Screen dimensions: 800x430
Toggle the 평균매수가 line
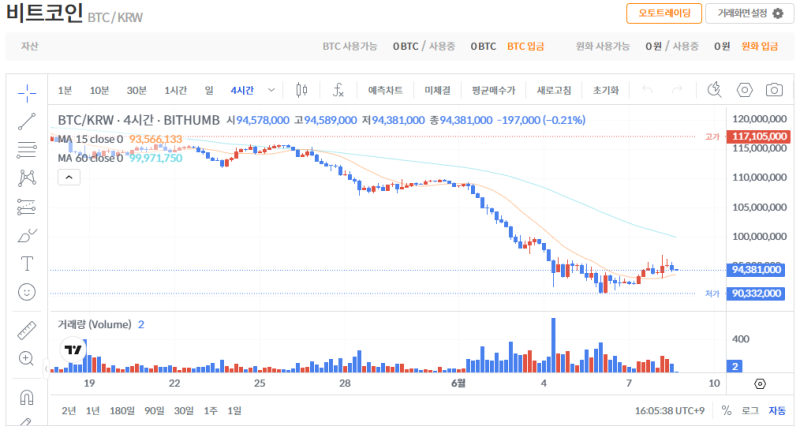493,90
